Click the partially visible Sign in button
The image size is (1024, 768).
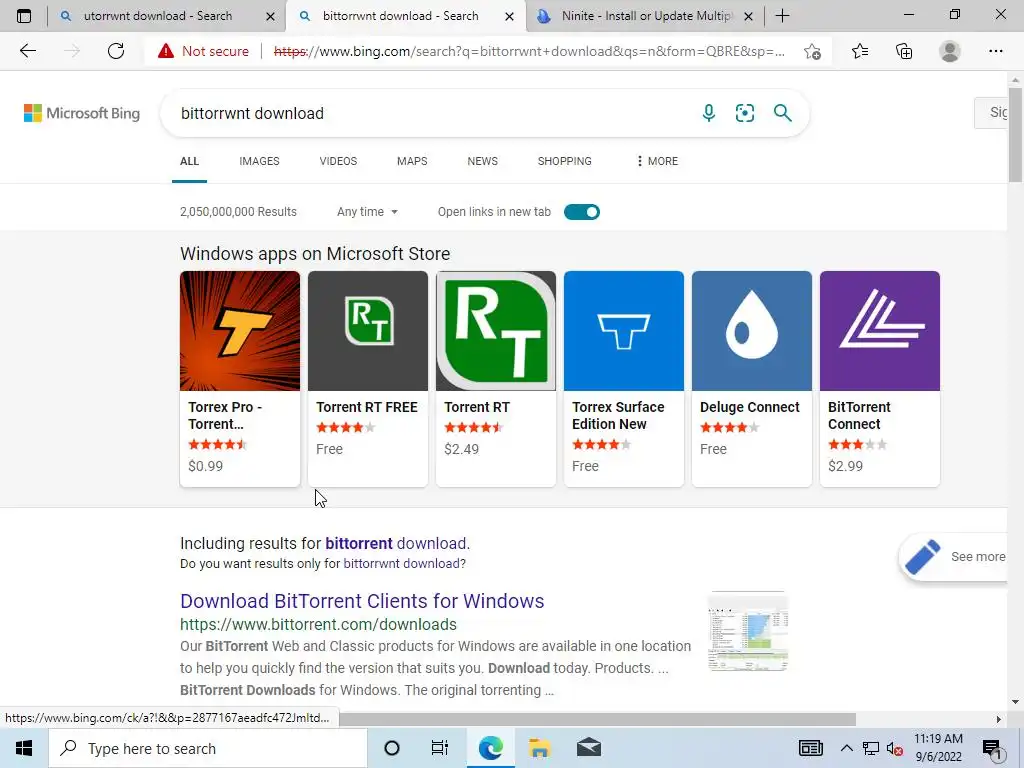click(993, 113)
